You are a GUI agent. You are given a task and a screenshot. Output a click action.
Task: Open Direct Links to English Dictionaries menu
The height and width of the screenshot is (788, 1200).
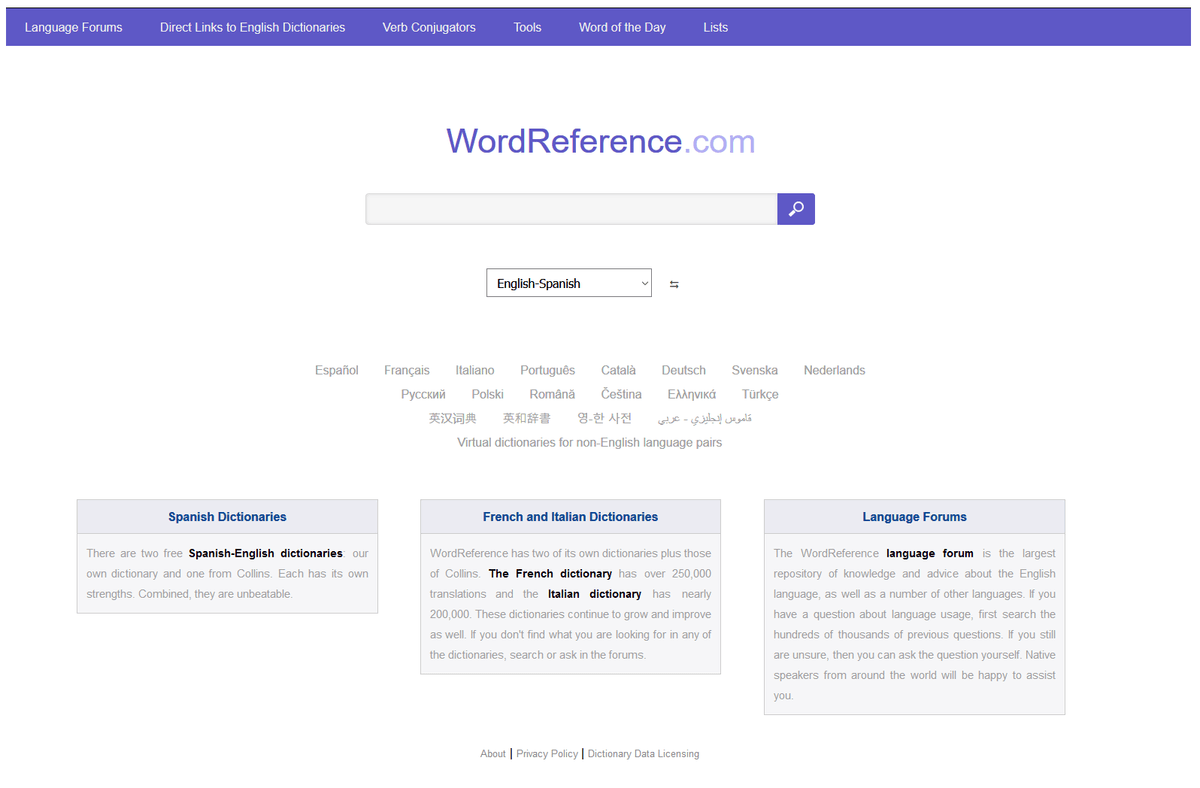252,27
